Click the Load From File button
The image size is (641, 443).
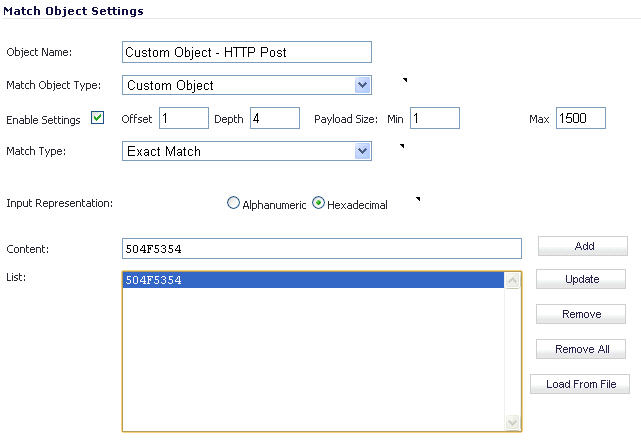[580, 384]
